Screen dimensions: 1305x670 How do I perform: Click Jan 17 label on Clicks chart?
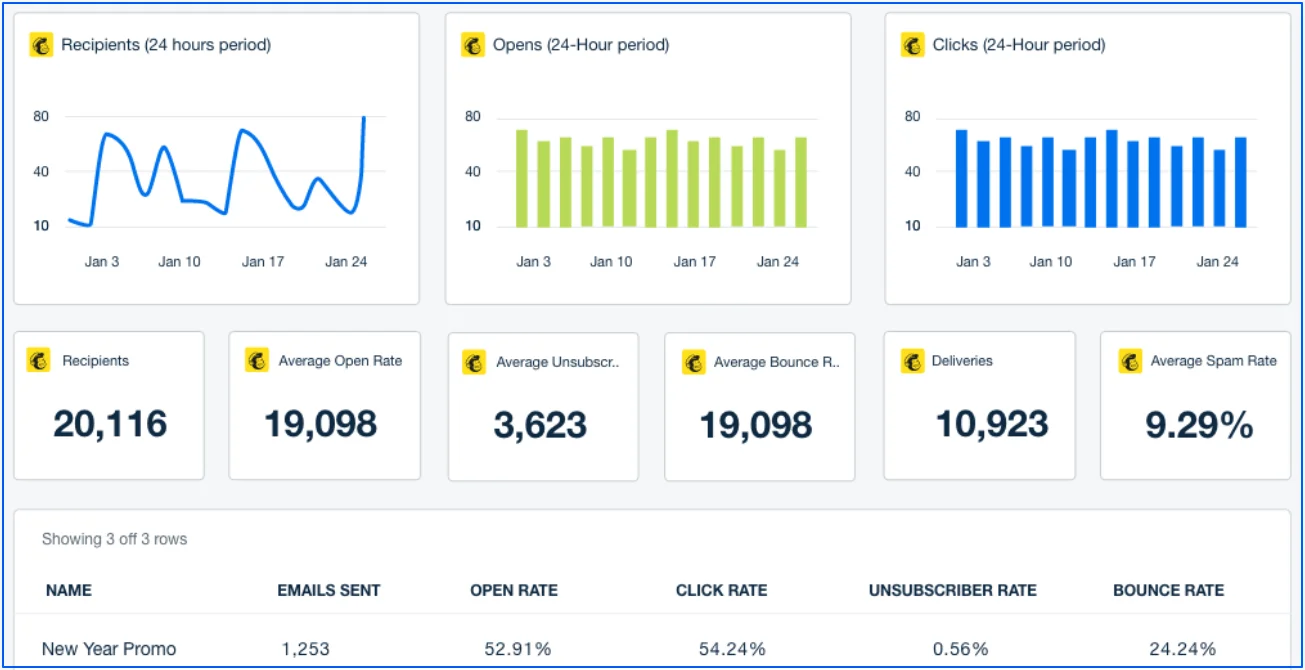[1134, 262]
